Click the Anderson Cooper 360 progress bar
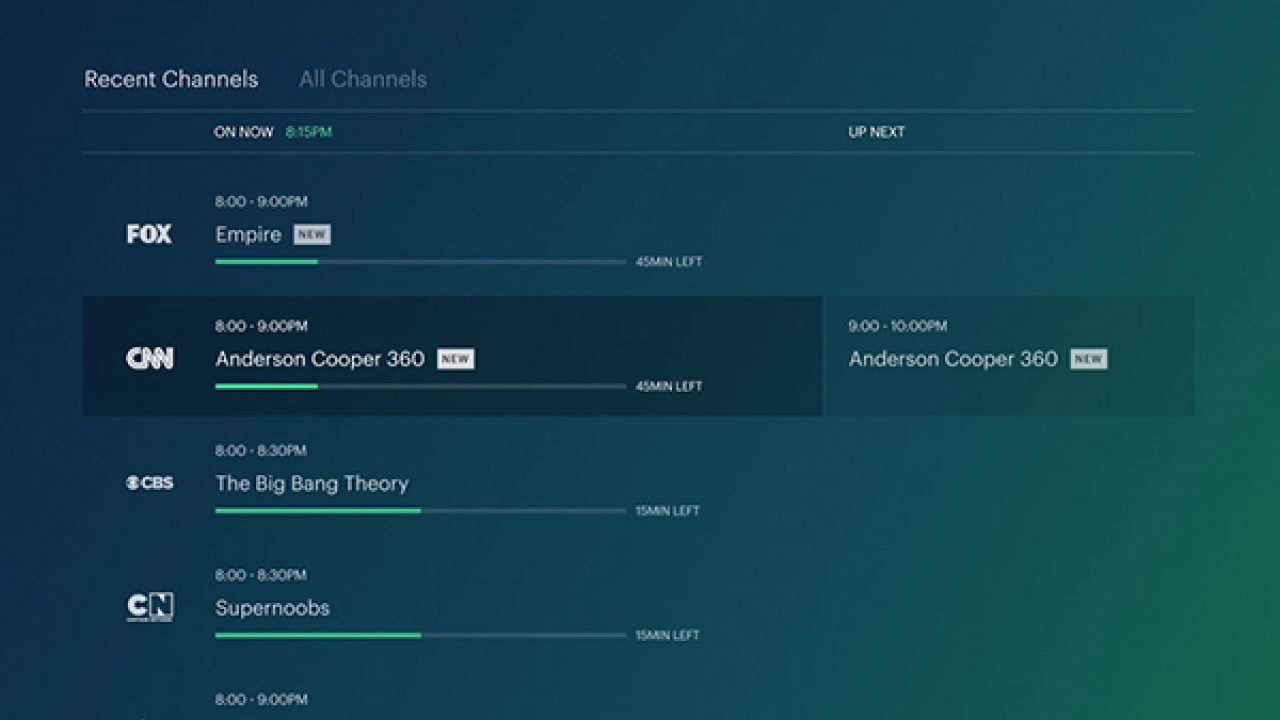The width and height of the screenshot is (1280, 720). (420, 386)
